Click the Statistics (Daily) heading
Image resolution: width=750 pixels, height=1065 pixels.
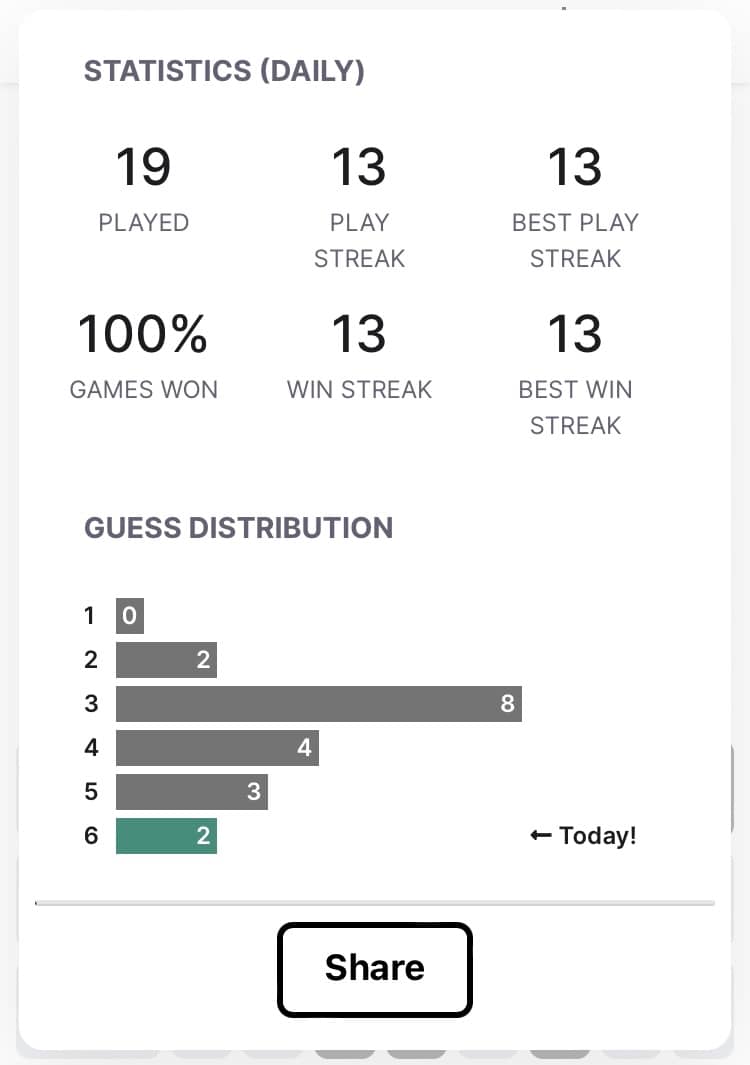[x=224, y=71]
